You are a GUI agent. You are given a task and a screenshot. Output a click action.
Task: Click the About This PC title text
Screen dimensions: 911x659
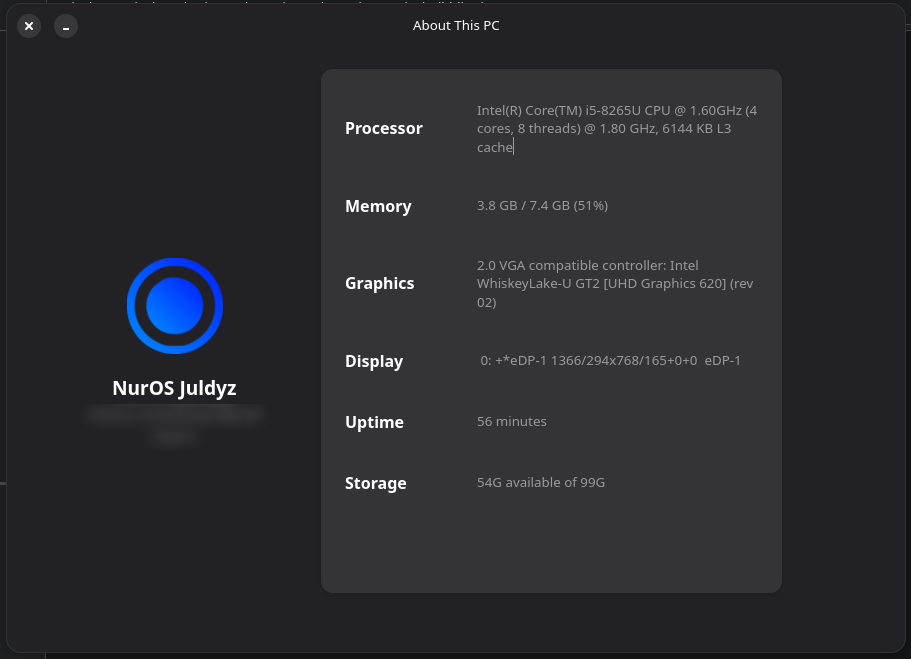point(456,26)
